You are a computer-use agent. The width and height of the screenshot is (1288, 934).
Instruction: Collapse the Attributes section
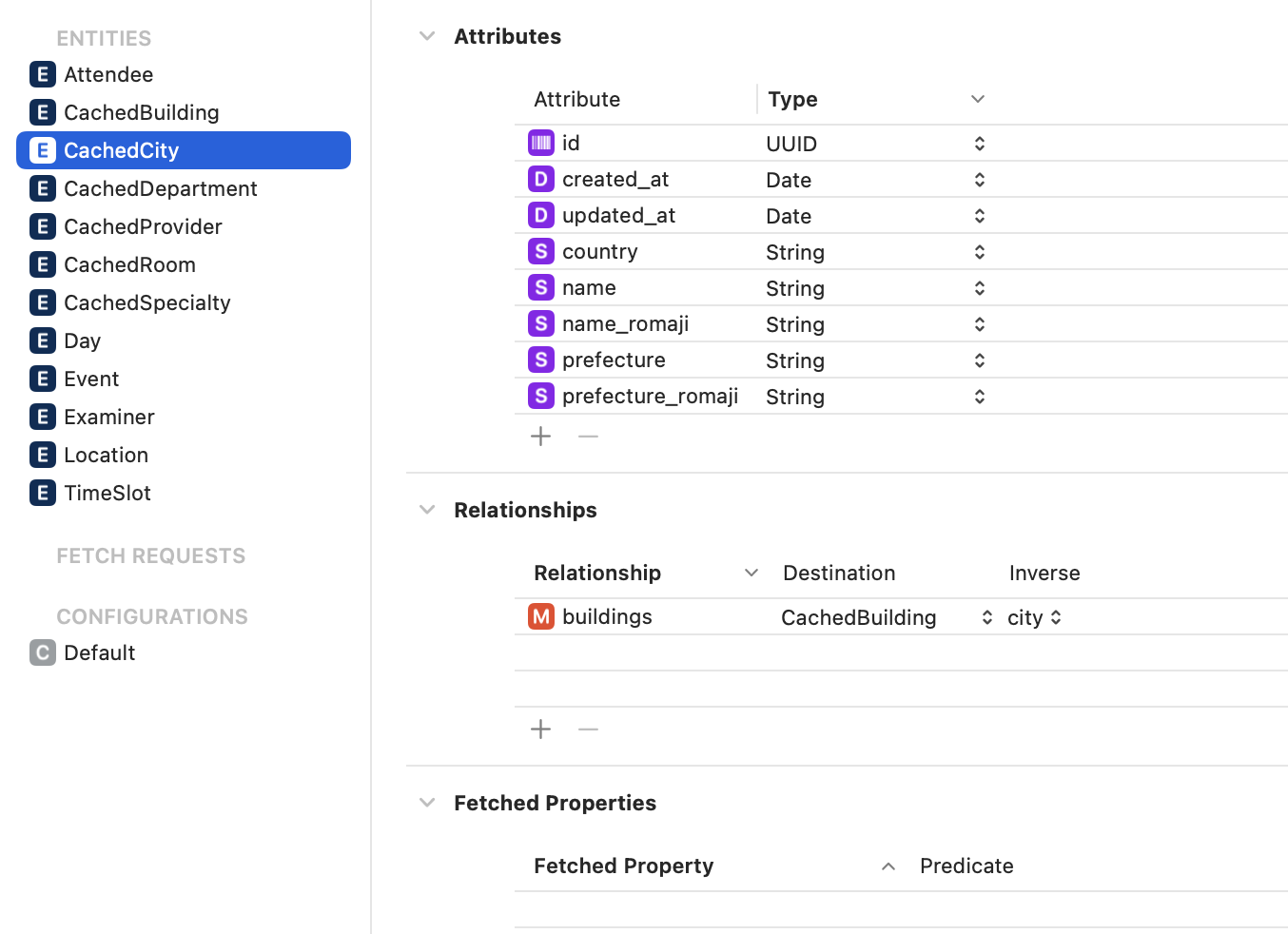tap(427, 37)
